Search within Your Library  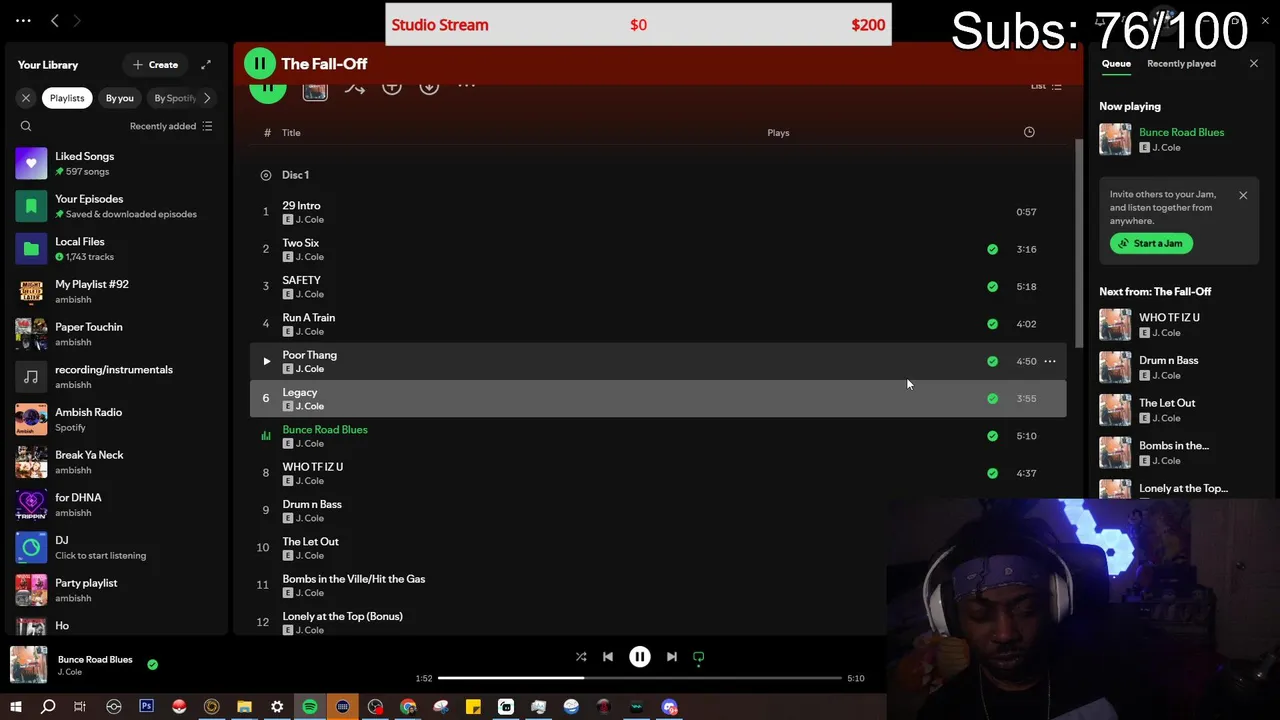[x=26, y=126]
